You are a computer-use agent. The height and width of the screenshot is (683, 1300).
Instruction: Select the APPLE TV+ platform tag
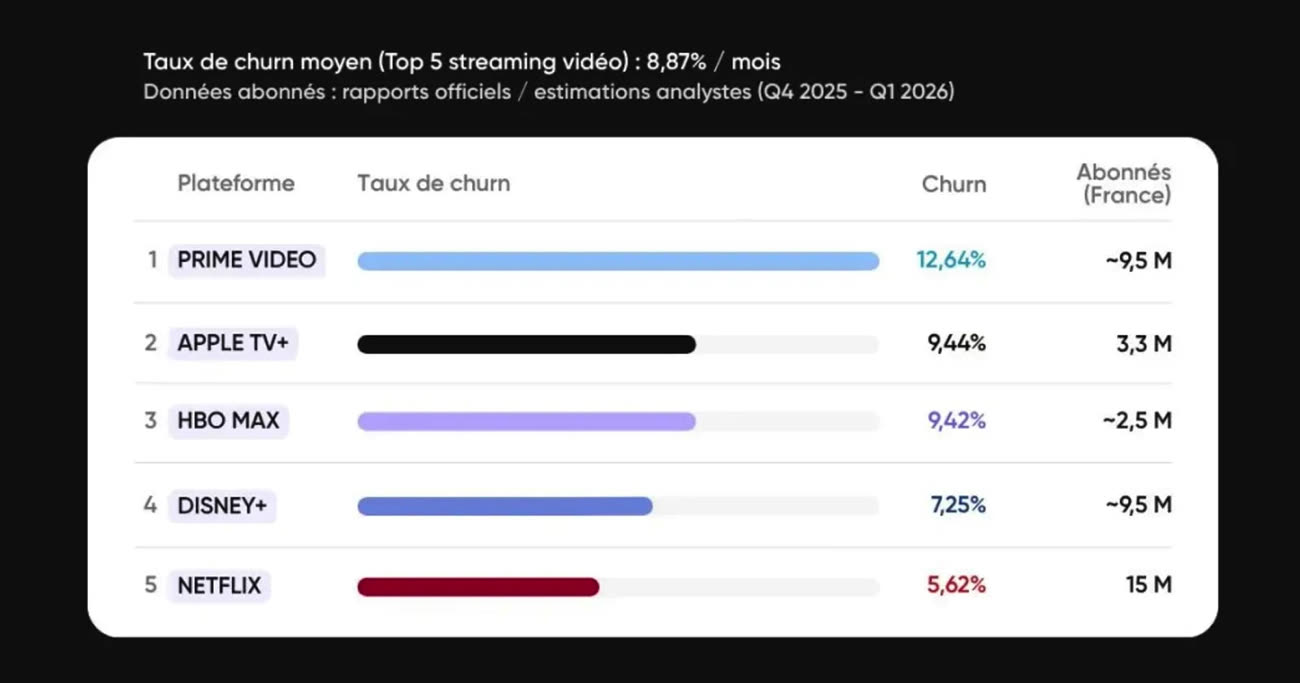(x=233, y=343)
